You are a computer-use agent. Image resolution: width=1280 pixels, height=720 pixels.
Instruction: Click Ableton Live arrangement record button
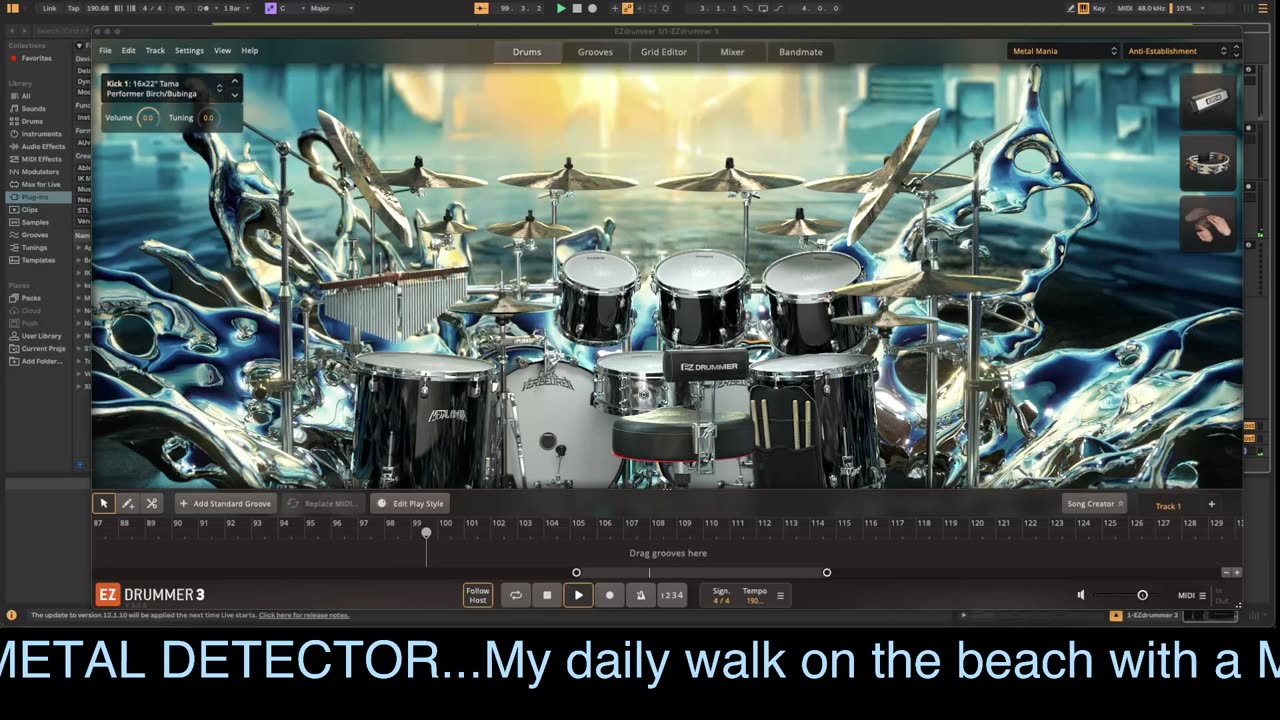593,8
